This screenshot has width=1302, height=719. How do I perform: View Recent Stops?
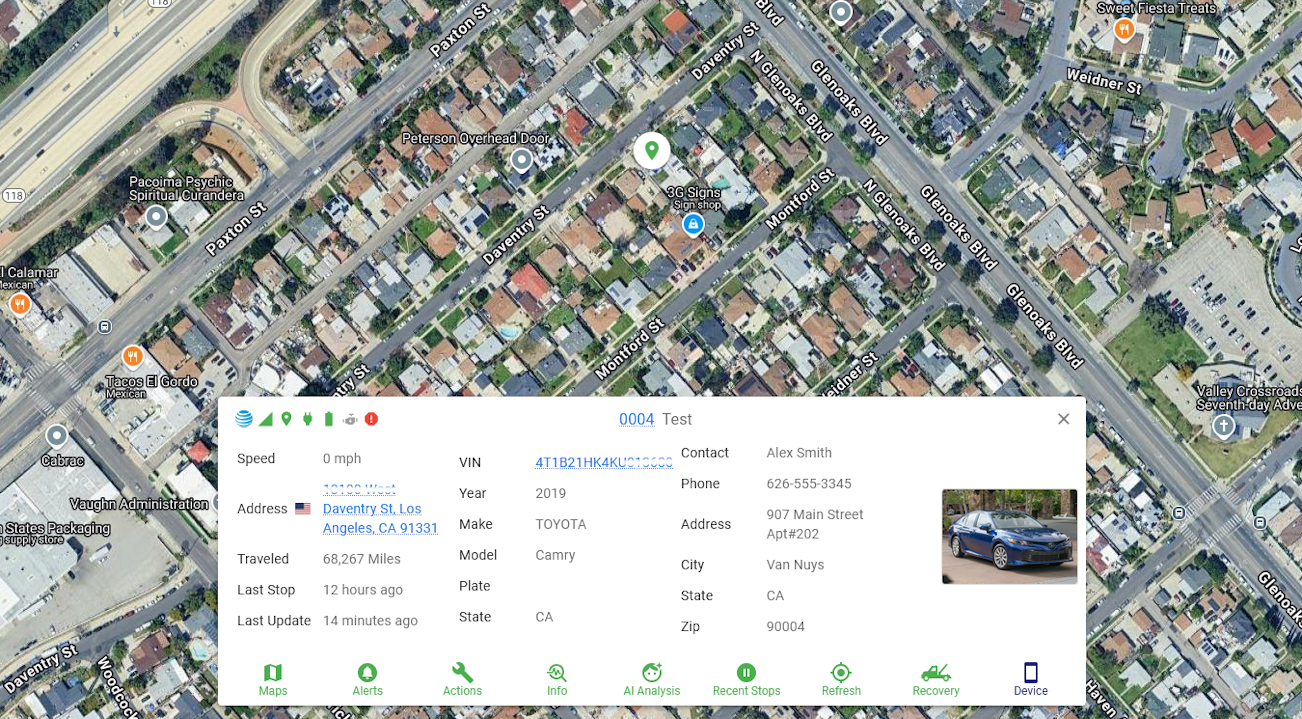[746, 678]
